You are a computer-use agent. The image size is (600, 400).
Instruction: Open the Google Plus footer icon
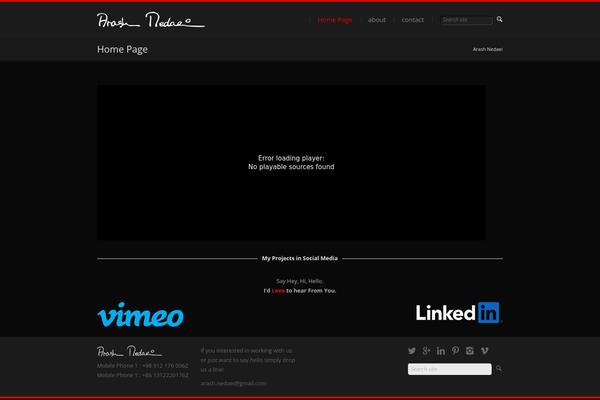coord(426,351)
